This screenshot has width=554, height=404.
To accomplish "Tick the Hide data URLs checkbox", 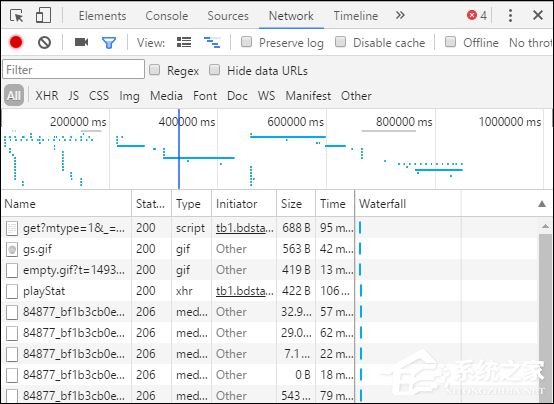I will (x=214, y=70).
